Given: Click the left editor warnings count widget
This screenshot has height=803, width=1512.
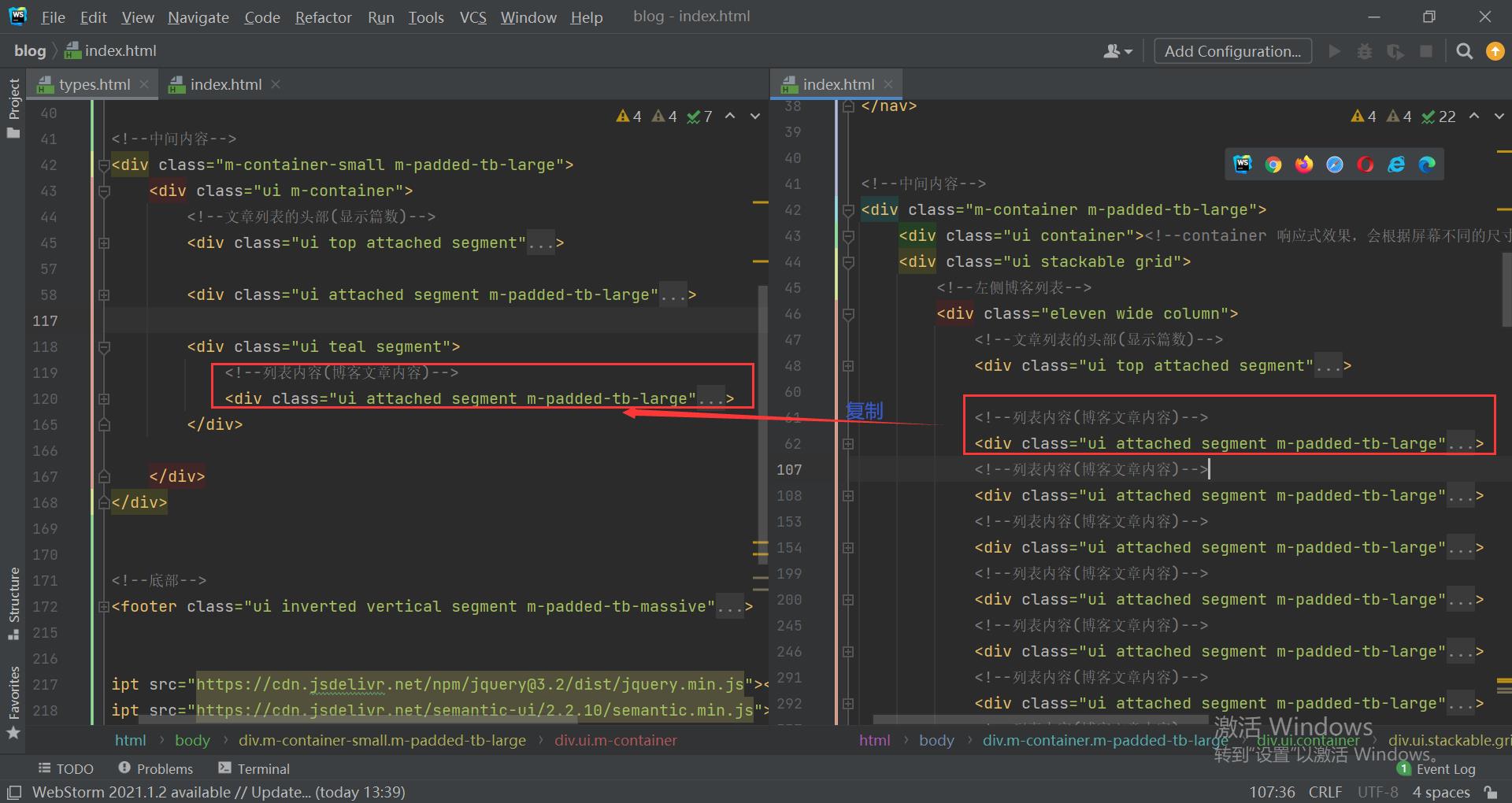Looking at the screenshot, I should [664, 117].
